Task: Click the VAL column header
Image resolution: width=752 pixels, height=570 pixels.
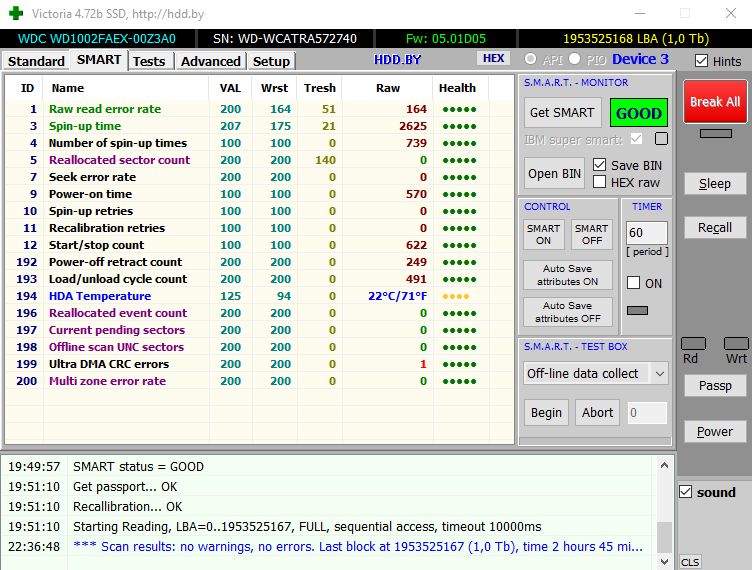Action: pyautogui.click(x=230, y=88)
